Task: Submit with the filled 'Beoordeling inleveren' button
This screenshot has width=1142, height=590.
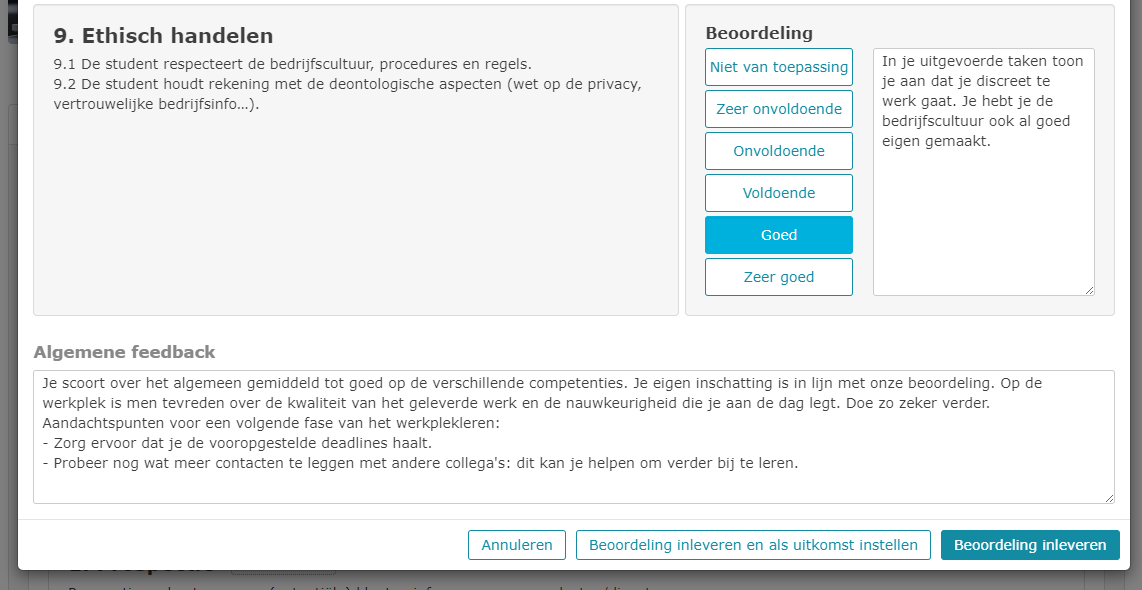Action: pyautogui.click(x=1030, y=545)
